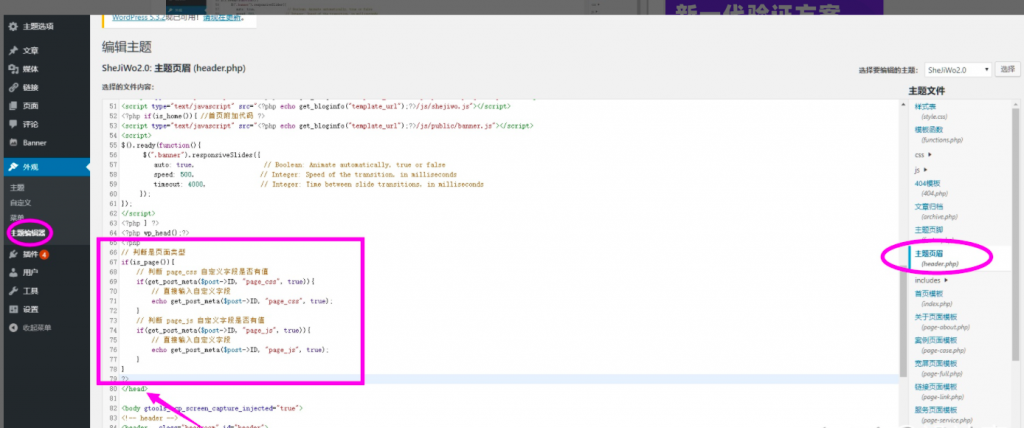Click the body tag on line 82

tap(212, 408)
